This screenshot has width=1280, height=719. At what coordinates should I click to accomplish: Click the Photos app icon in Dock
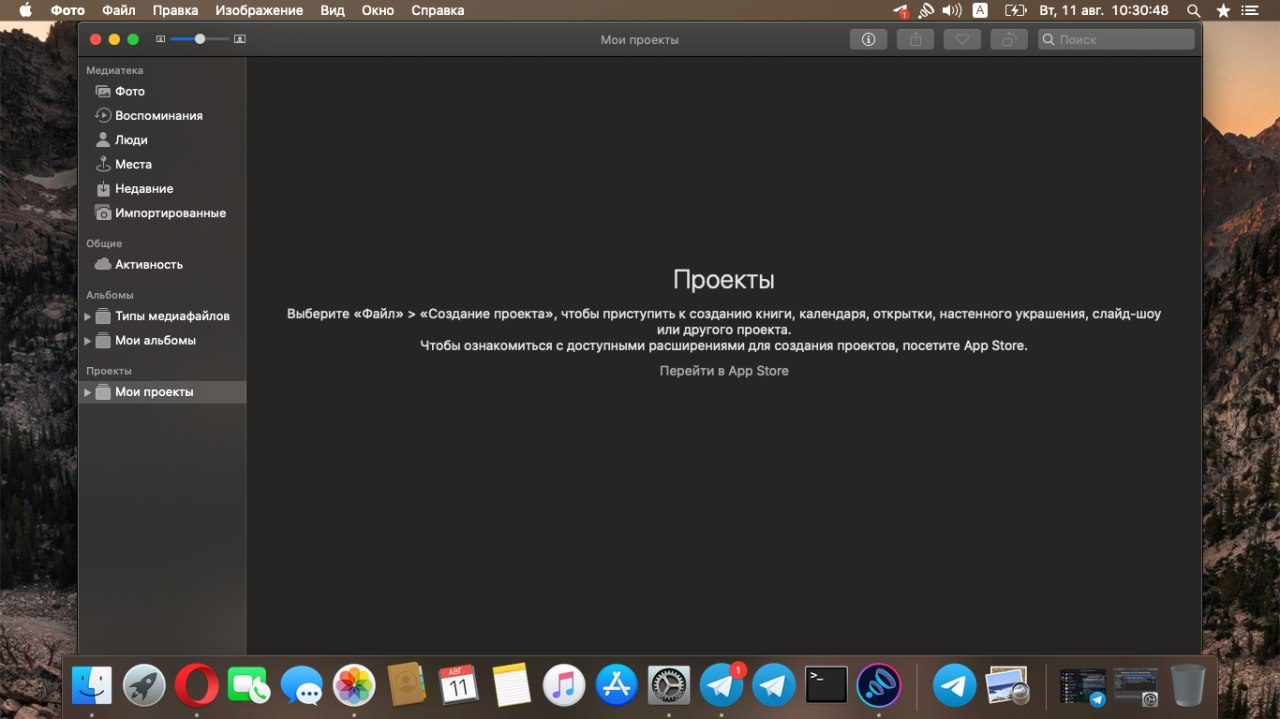tap(354, 686)
